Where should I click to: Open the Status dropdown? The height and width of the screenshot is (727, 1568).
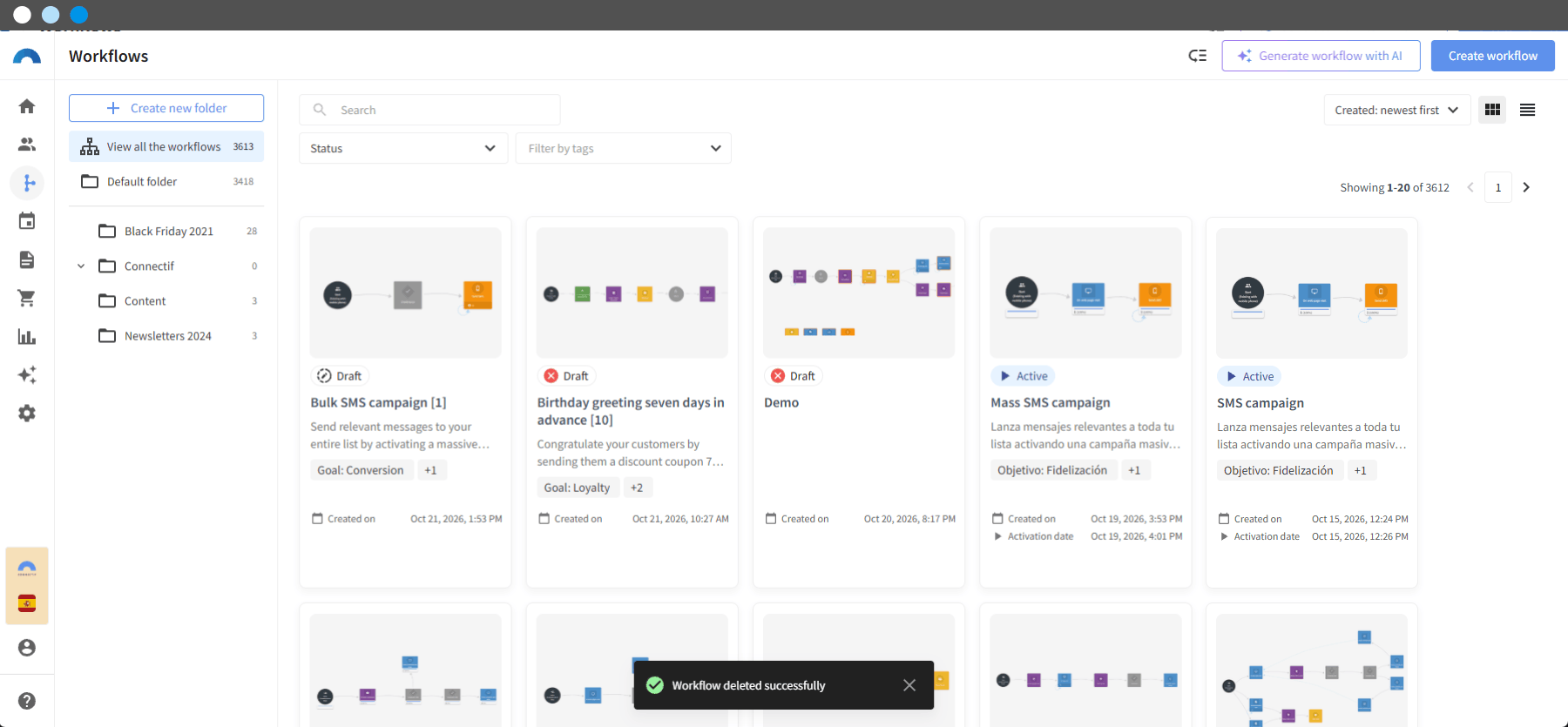click(x=403, y=148)
